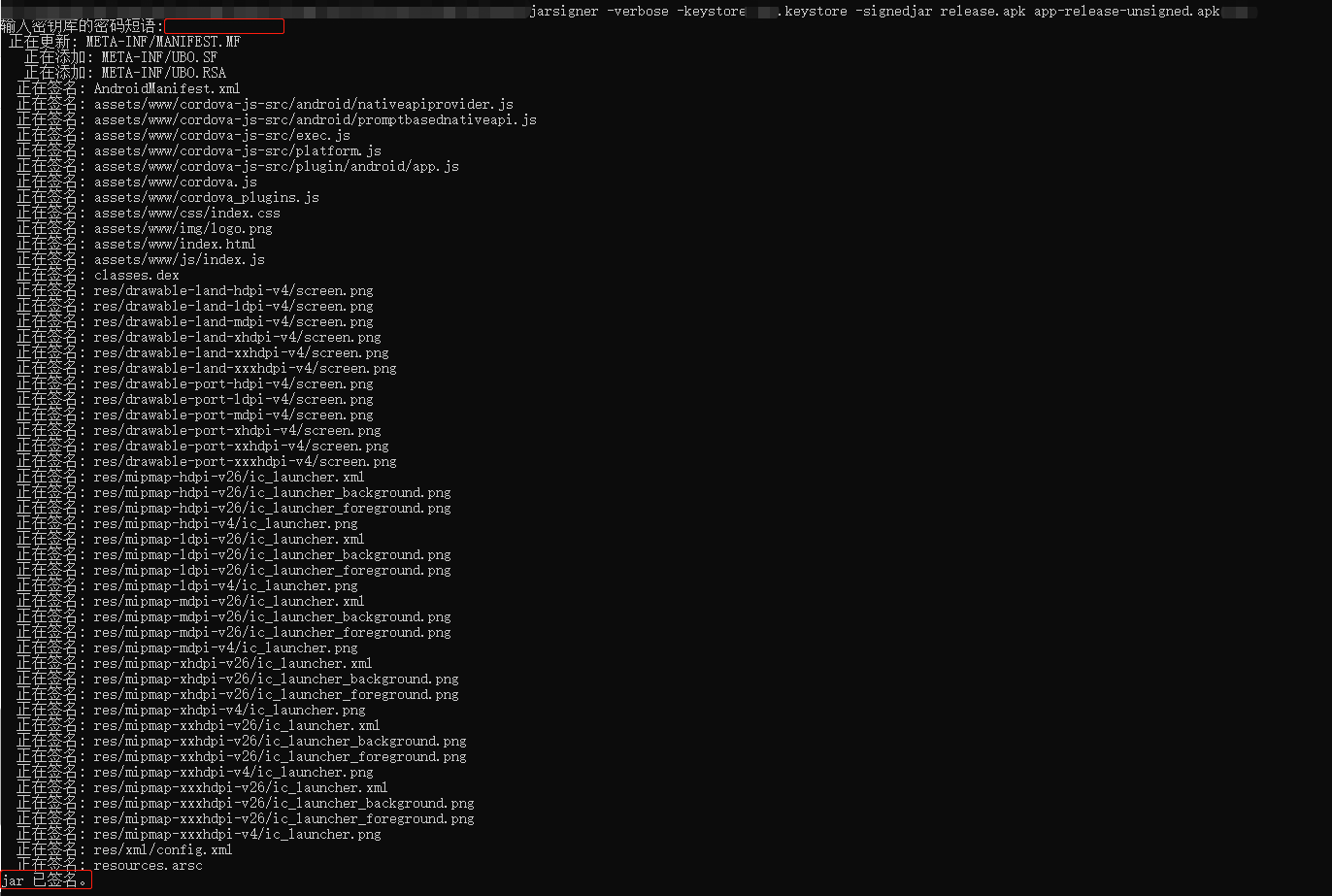Select mipmap-xxxhdpi-v4/ic_launcher.png line
The width and height of the screenshot is (1332, 896).
pyautogui.click(x=198, y=834)
